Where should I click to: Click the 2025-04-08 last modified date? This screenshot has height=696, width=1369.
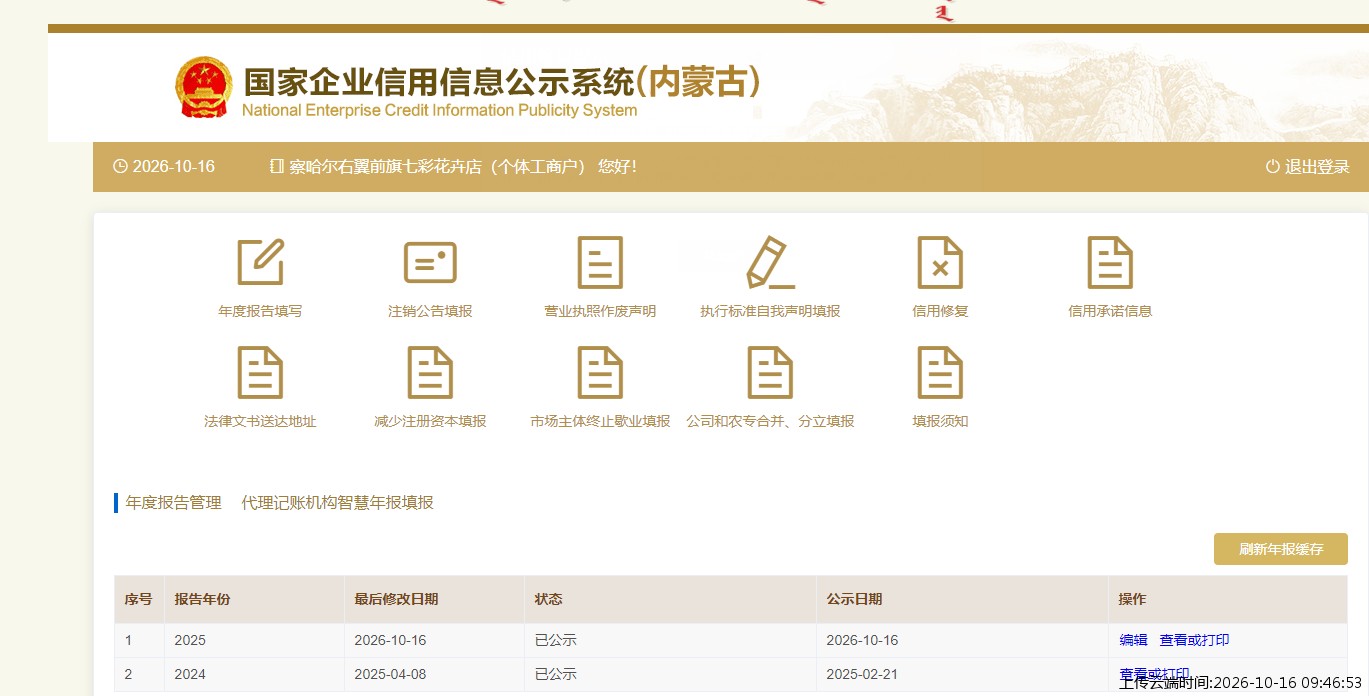[x=390, y=674]
